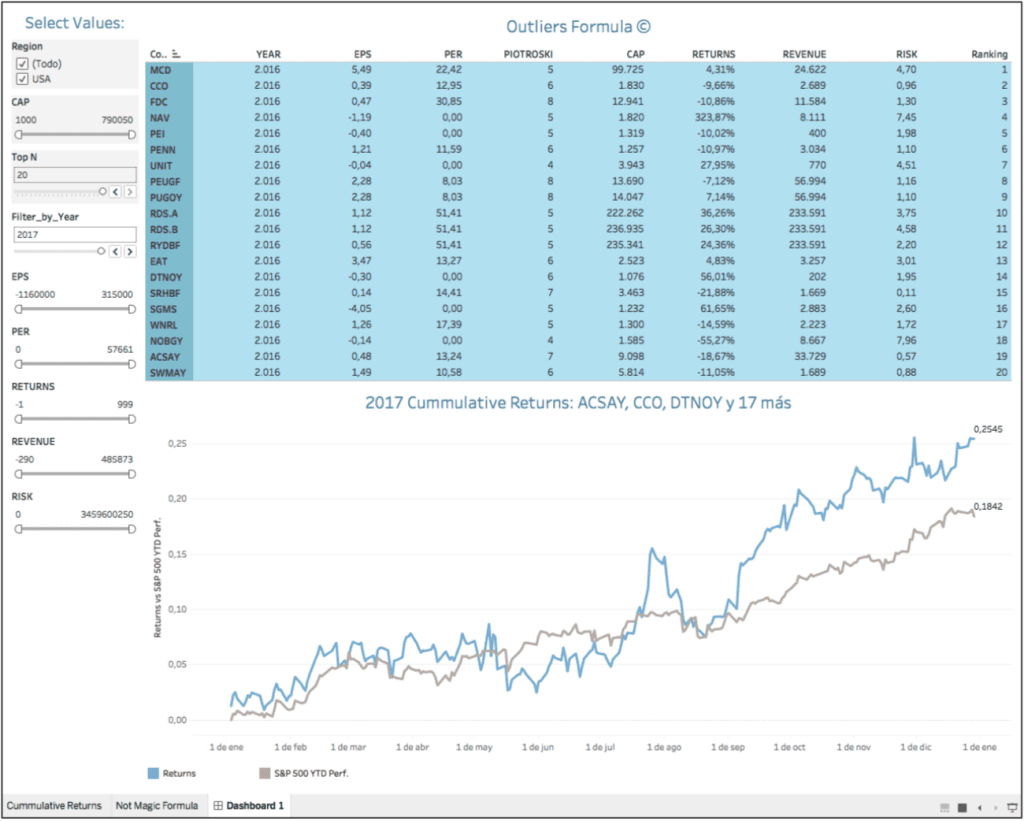Click the 99.725 CAP cell
Screen dimensions: 1024x821
(x=628, y=70)
